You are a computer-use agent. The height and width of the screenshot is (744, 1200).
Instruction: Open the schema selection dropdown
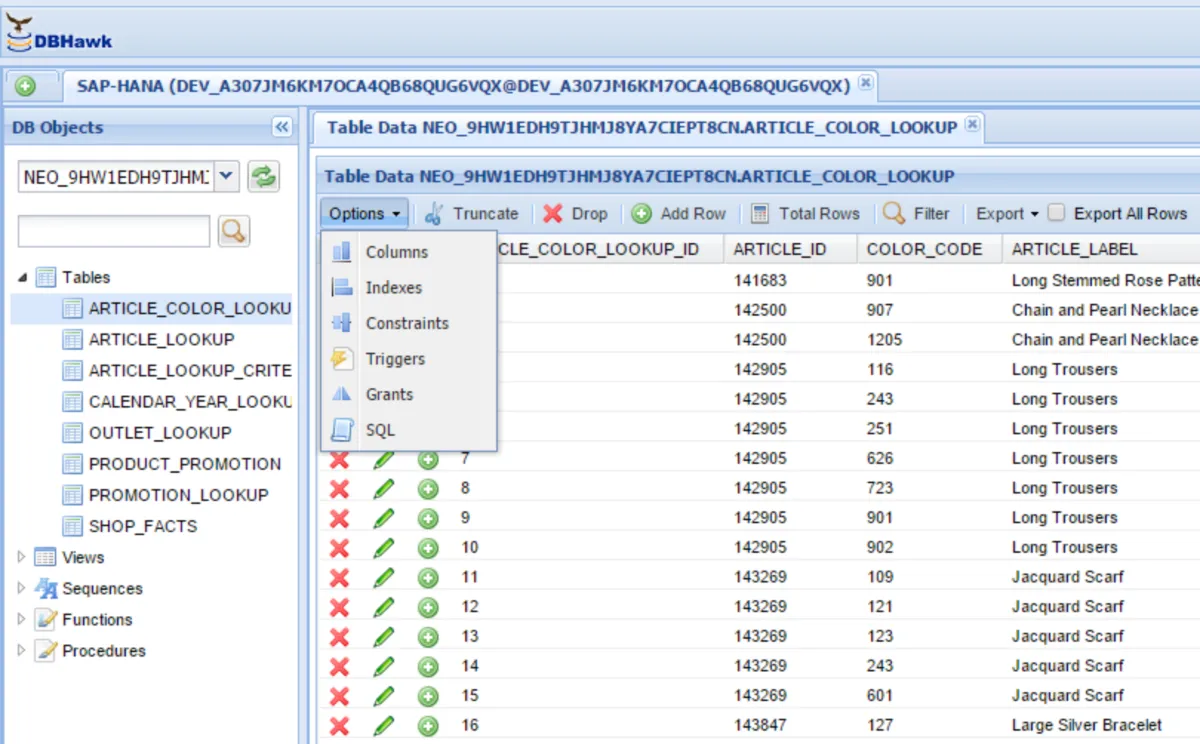pos(227,177)
